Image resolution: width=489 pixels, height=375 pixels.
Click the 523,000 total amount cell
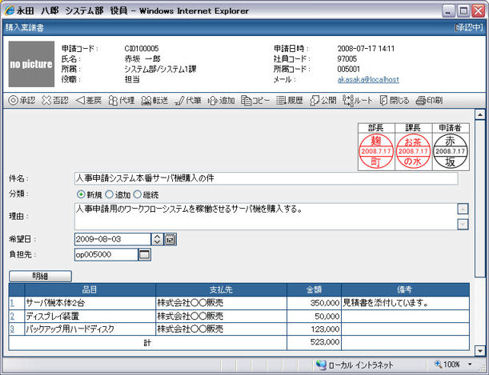[x=314, y=343]
